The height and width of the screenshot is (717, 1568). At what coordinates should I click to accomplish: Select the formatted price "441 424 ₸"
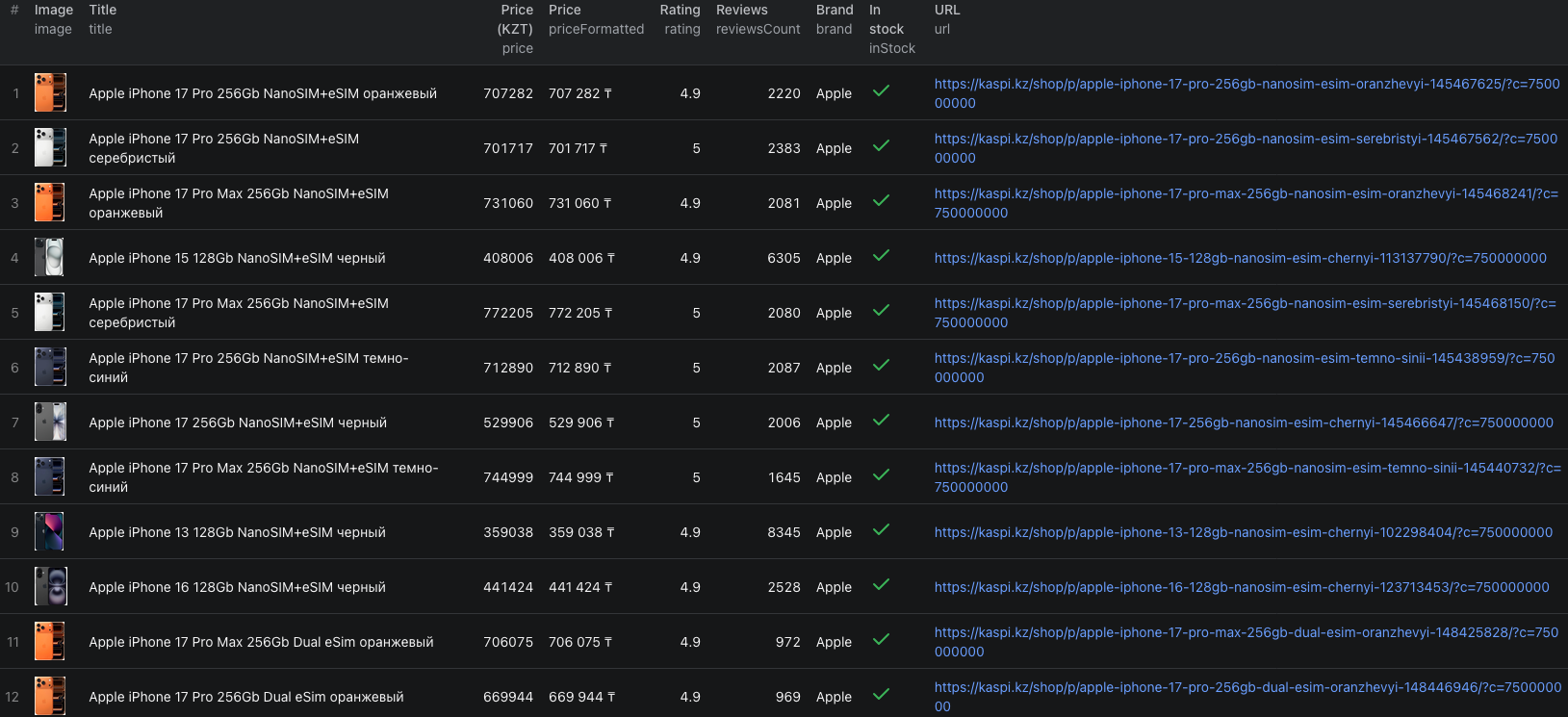[580, 587]
